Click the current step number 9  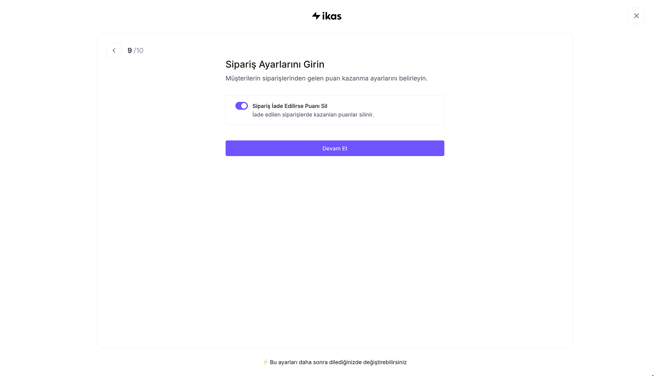[x=129, y=50]
